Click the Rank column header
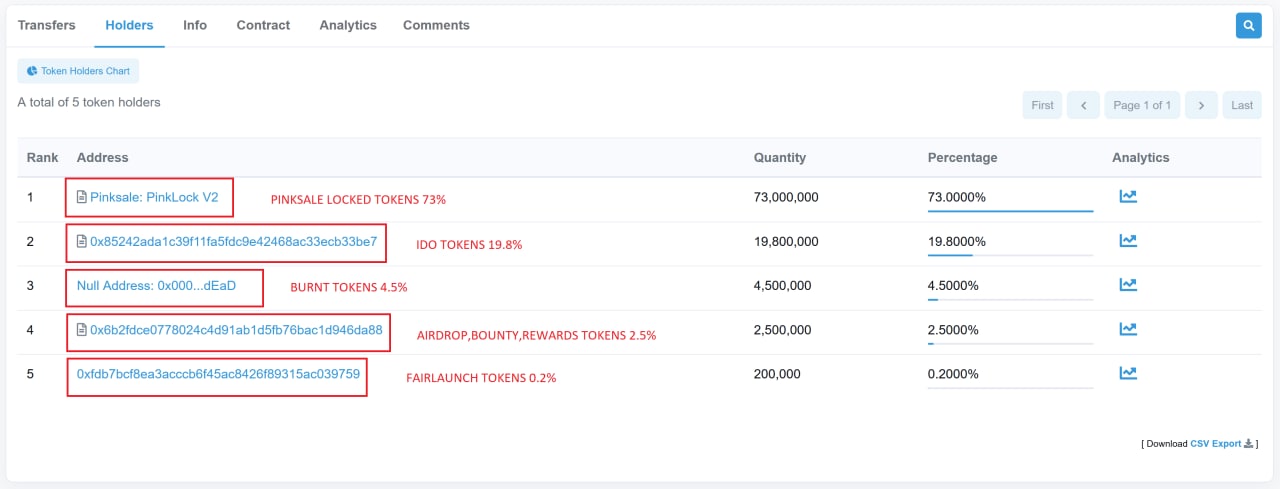 click(x=42, y=158)
